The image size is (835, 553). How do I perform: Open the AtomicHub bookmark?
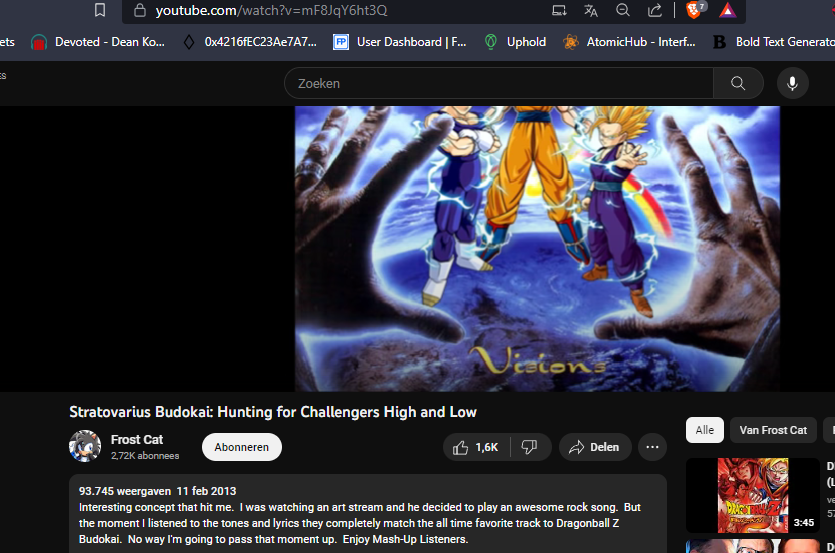coord(629,42)
